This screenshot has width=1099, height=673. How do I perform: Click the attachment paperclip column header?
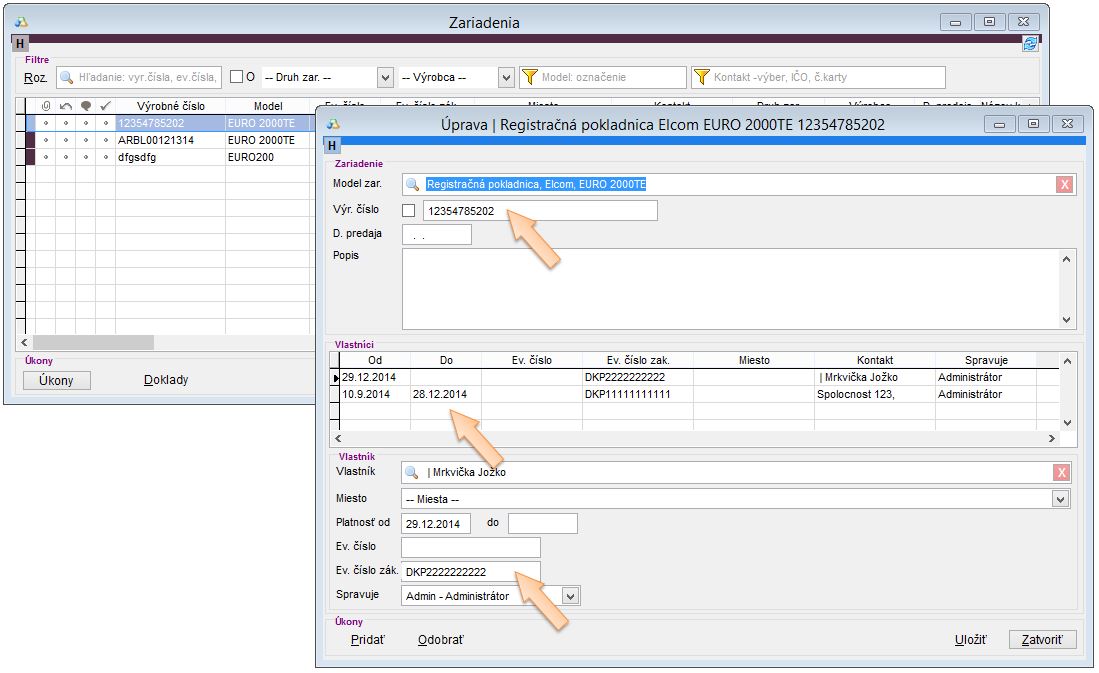(45, 106)
